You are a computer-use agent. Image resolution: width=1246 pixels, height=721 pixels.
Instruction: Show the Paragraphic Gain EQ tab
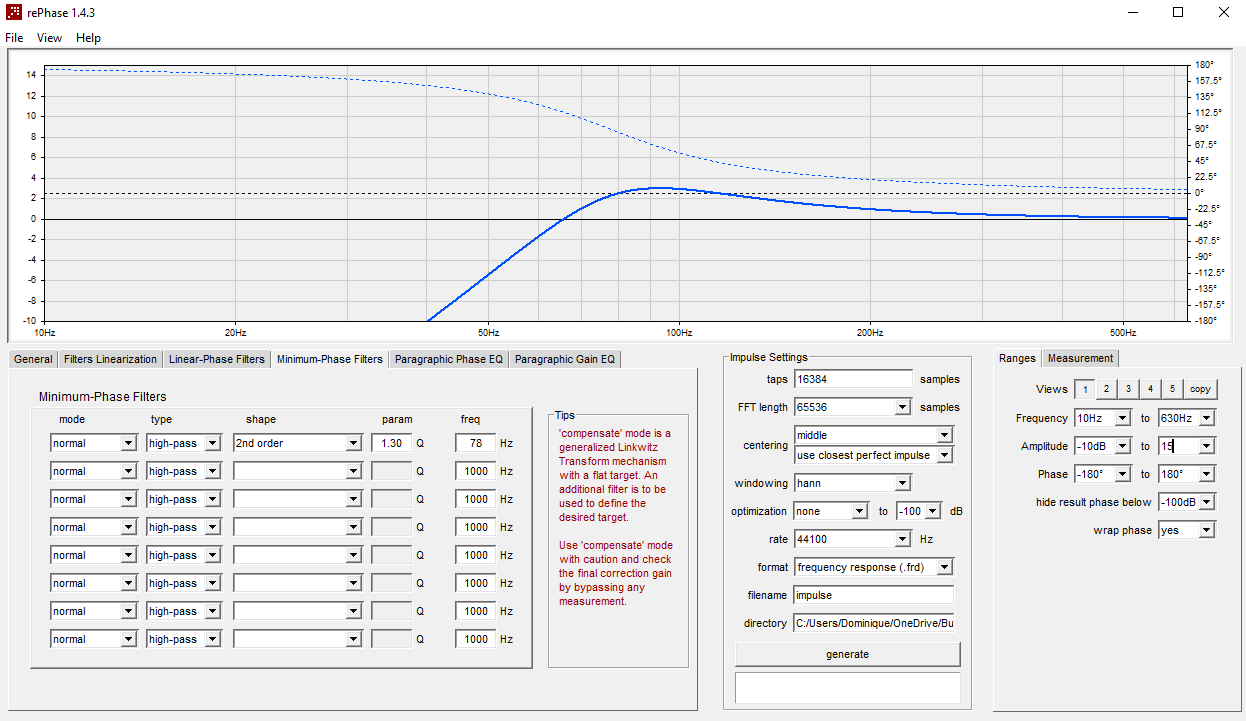(x=565, y=359)
